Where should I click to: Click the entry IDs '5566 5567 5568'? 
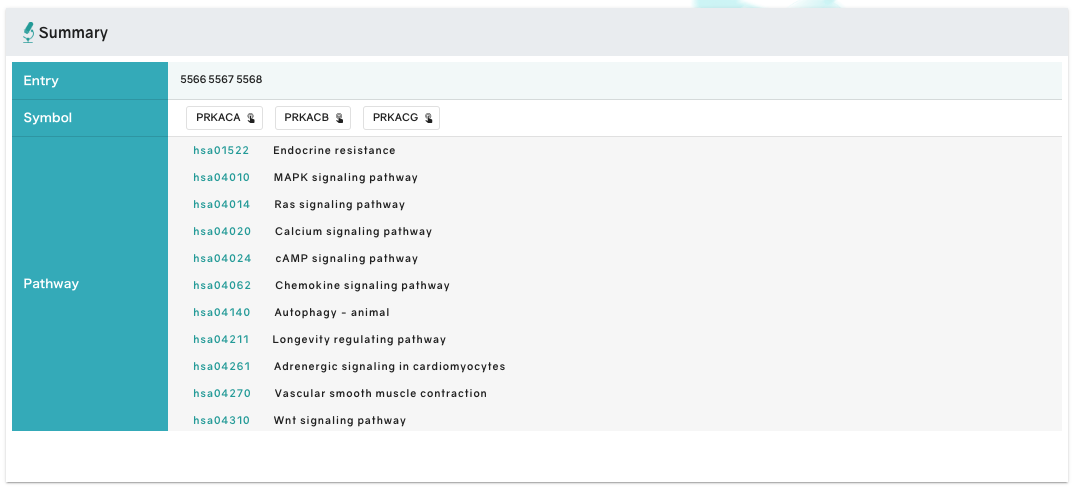coord(221,80)
